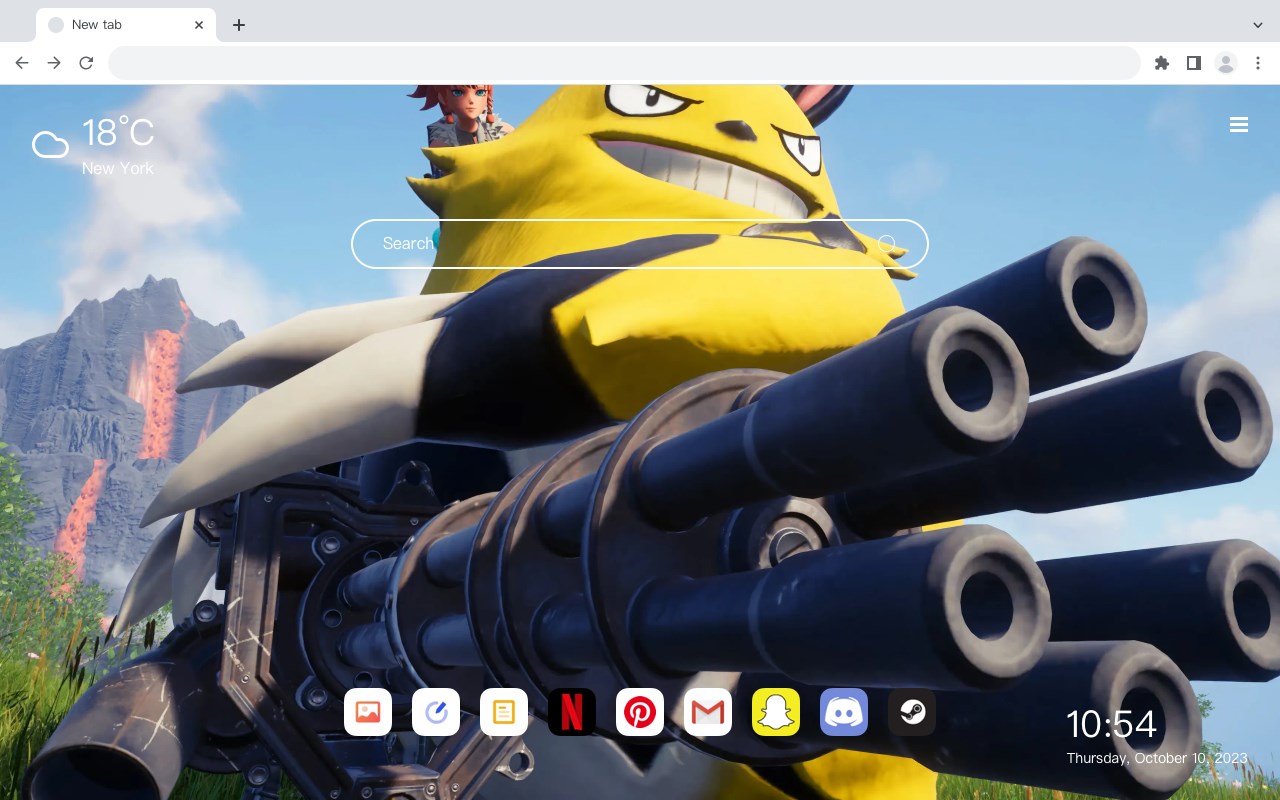Click the cloud weather icon
The width and height of the screenshot is (1280, 800).
pyautogui.click(x=50, y=146)
